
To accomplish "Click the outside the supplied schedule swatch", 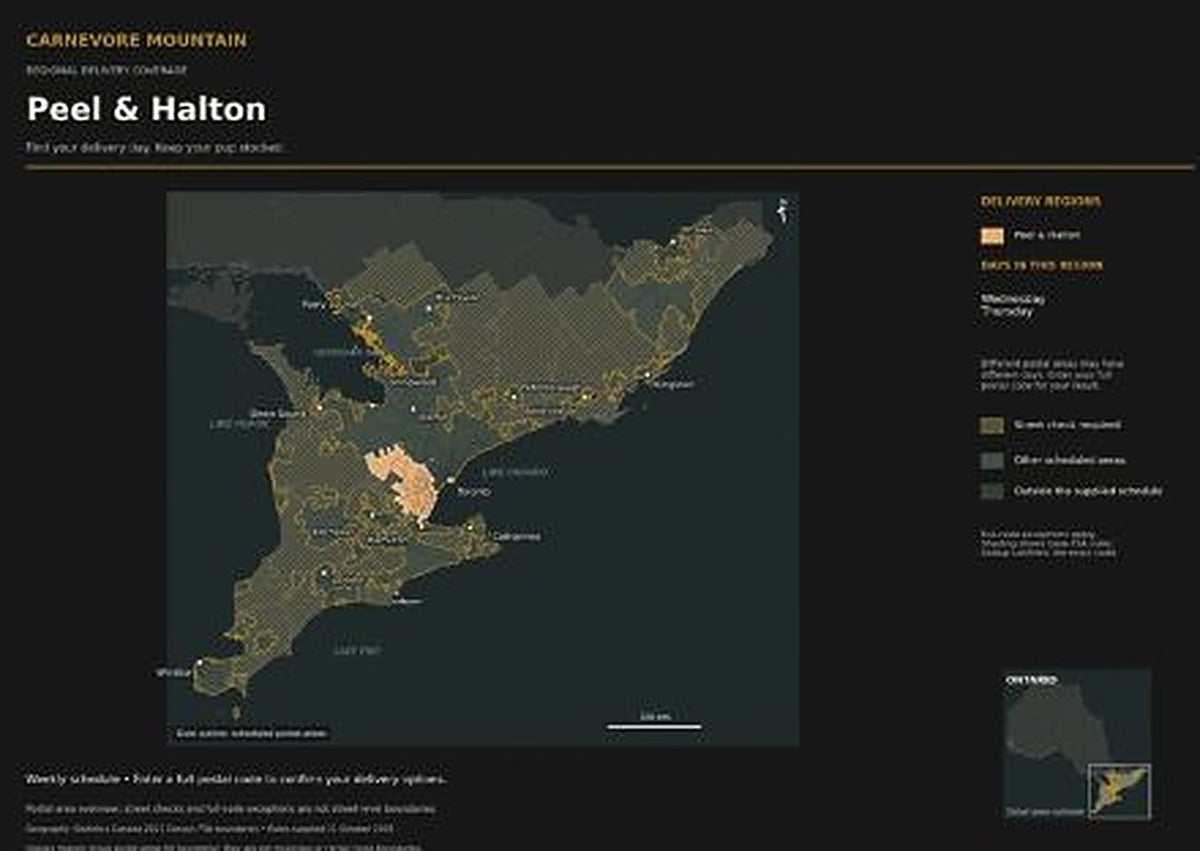I will 992,491.
